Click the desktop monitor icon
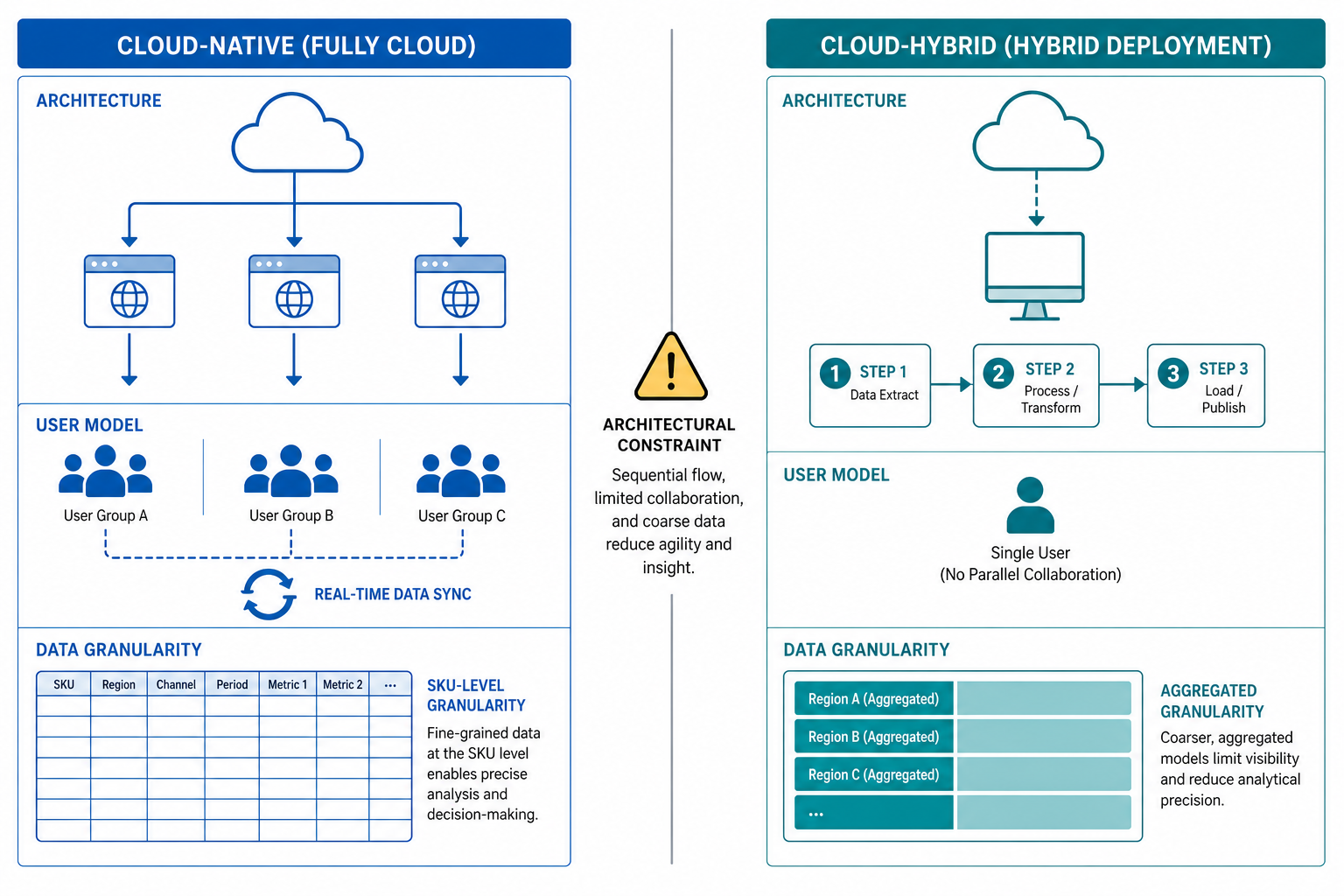The height and width of the screenshot is (896, 1344). 1035,276
